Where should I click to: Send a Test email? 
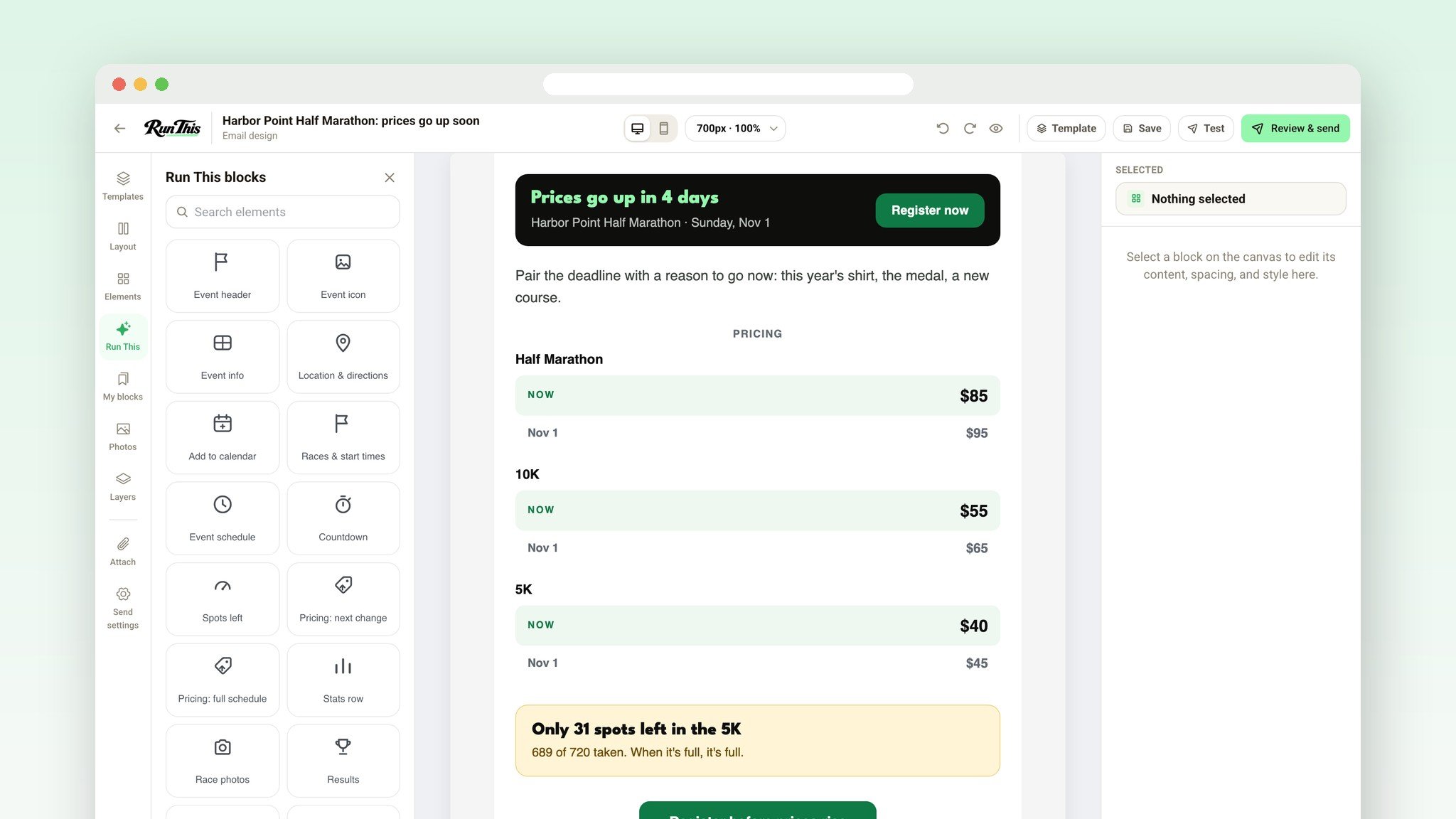pyautogui.click(x=1206, y=129)
